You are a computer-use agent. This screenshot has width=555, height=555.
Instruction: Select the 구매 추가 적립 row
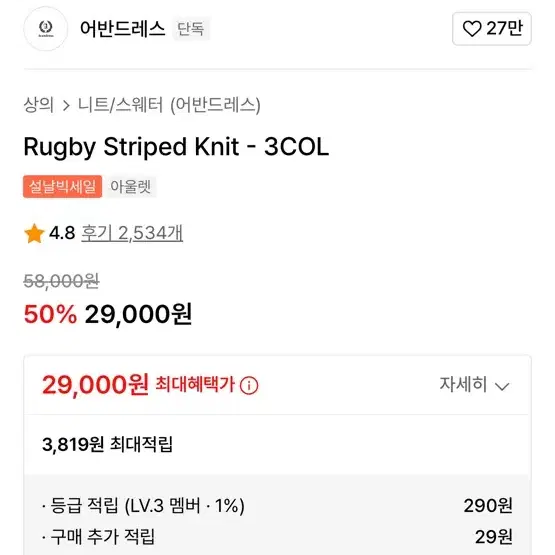[278, 537]
